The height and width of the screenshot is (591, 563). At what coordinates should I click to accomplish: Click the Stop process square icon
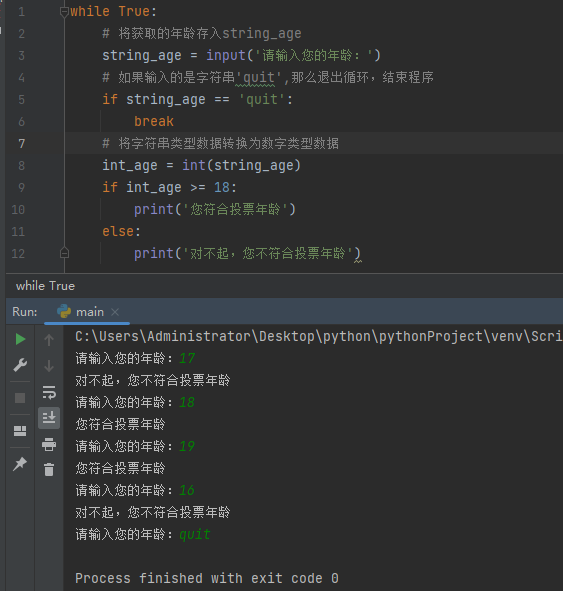(x=20, y=398)
